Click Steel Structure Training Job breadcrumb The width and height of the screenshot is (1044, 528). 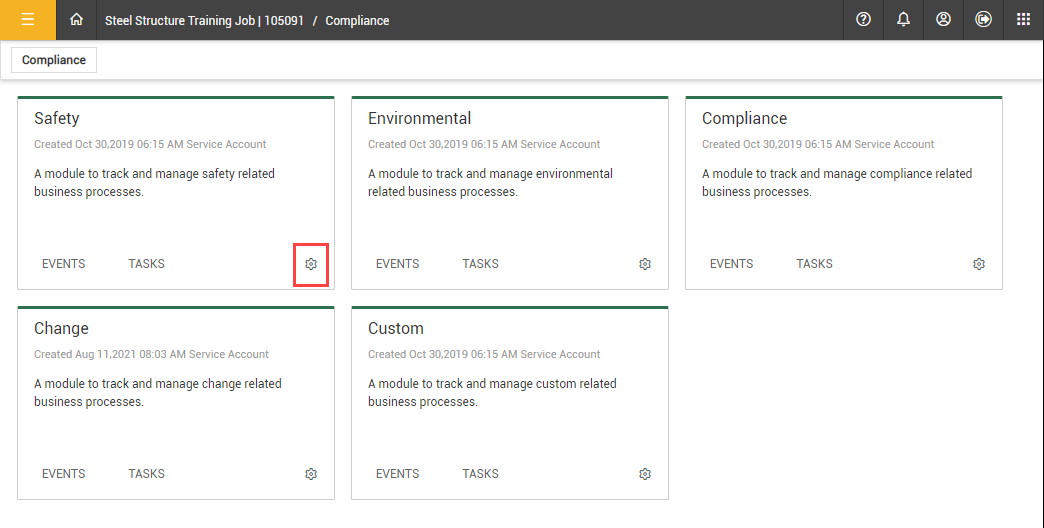tap(204, 20)
